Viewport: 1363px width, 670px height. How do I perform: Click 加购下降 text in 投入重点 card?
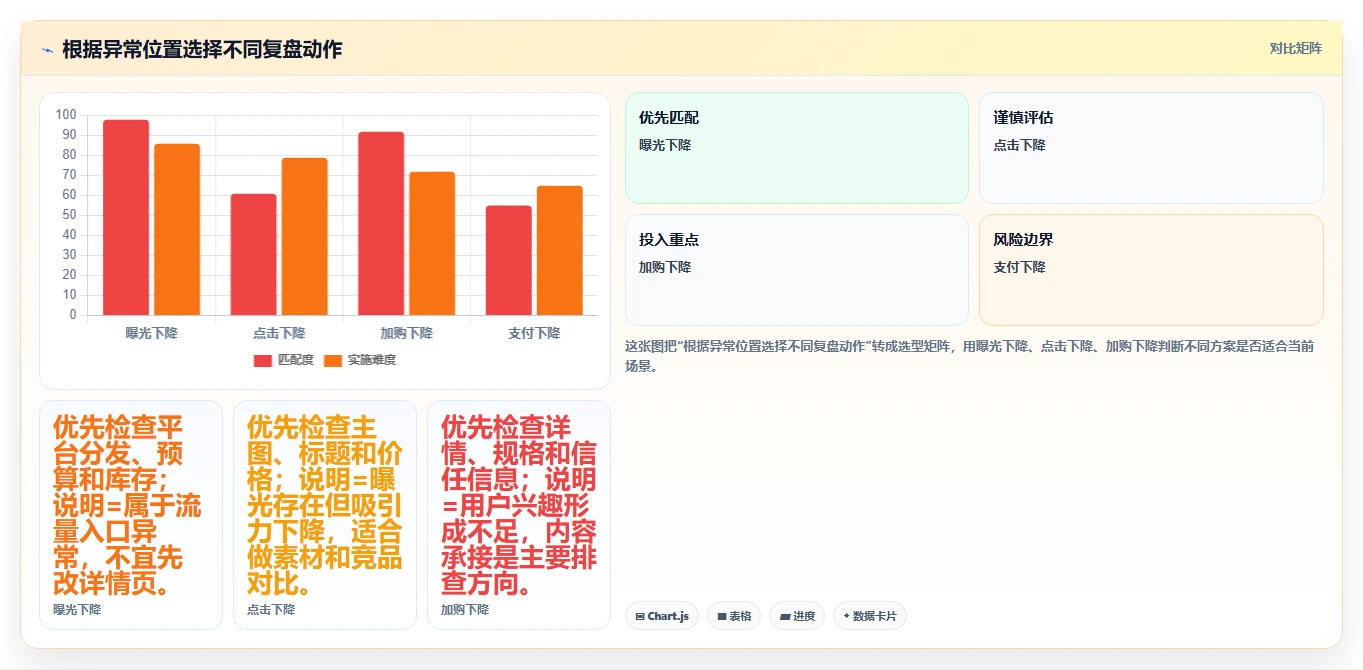tap(665, 267)
